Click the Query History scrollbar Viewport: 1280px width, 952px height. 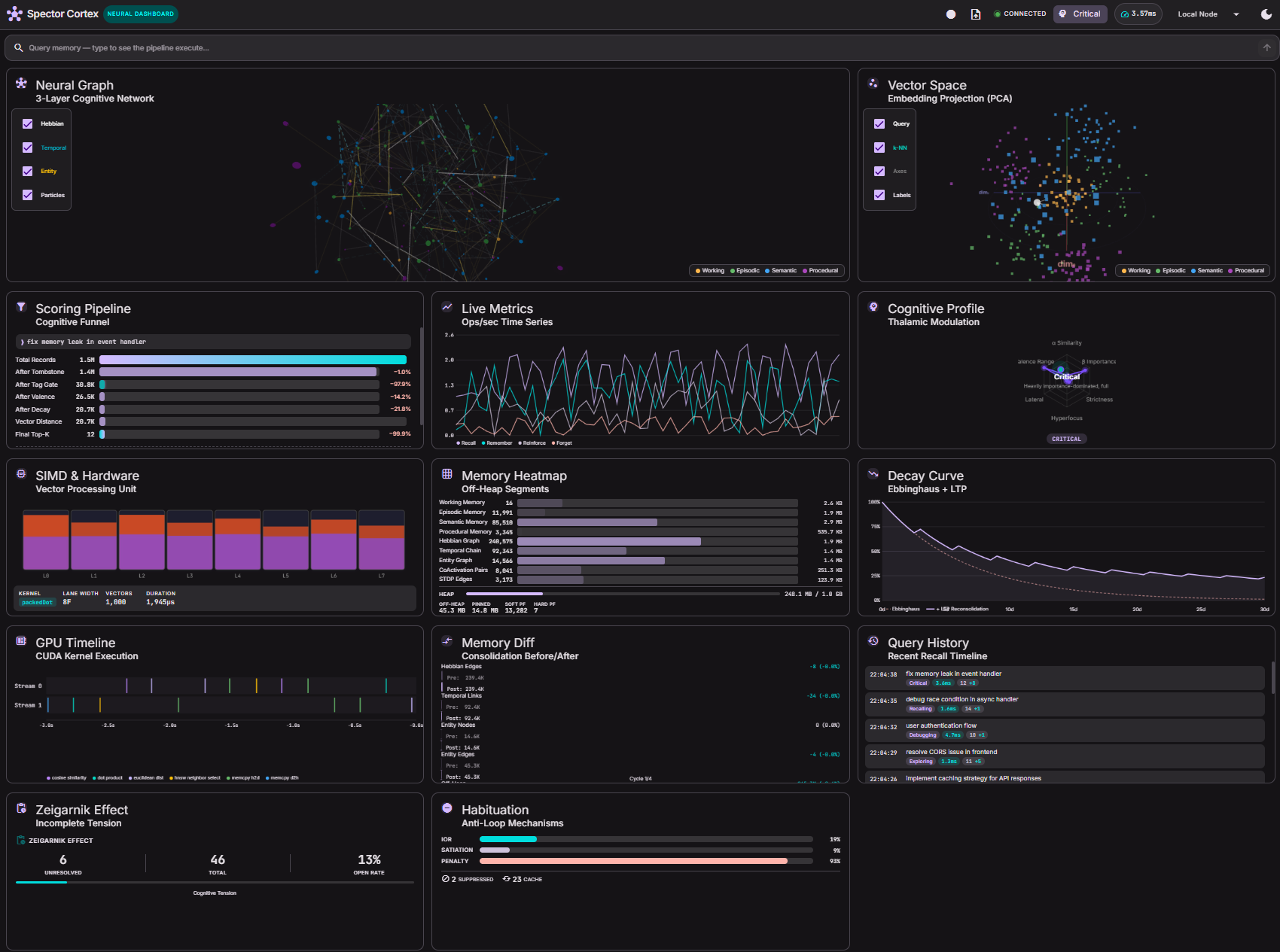pos(1272,677)
